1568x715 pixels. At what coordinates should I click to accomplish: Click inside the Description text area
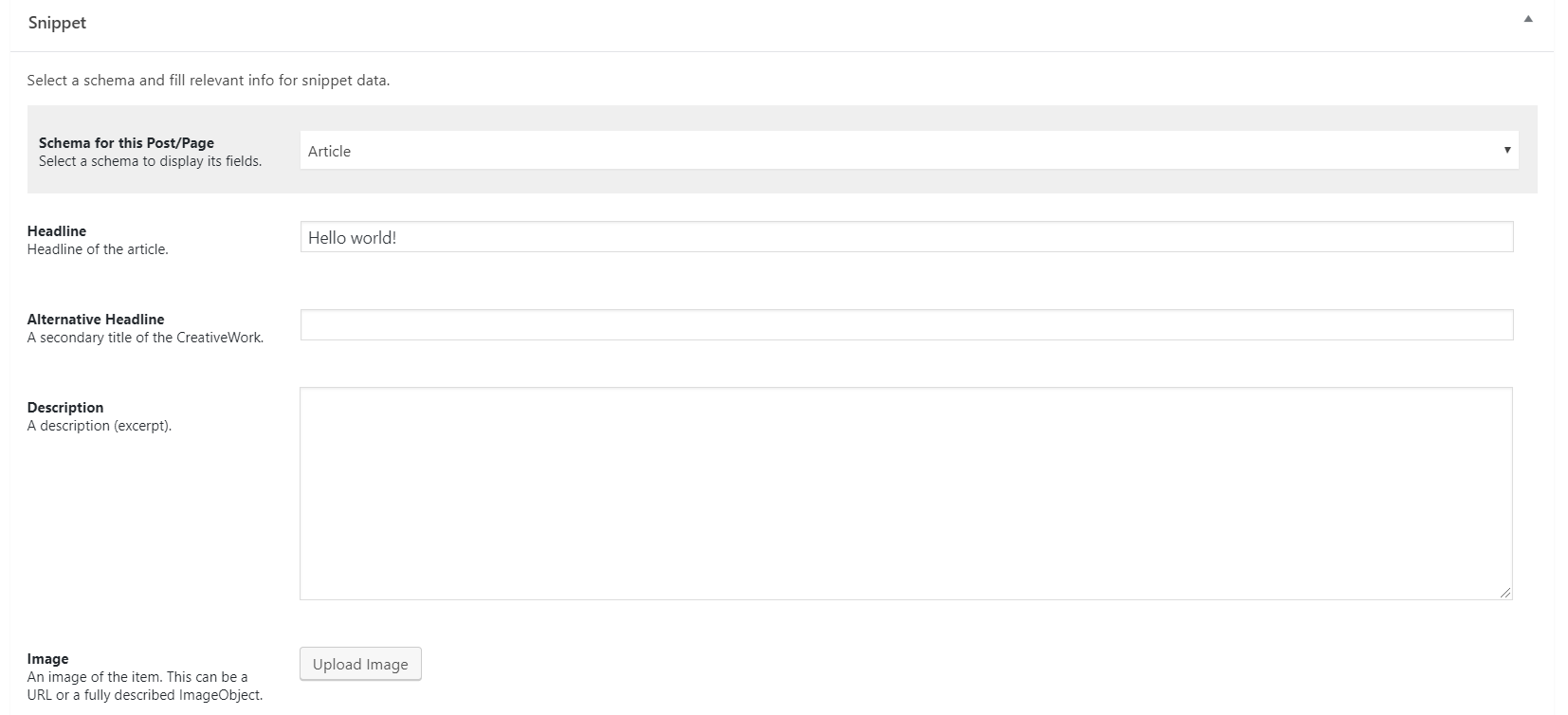(906, 493)
